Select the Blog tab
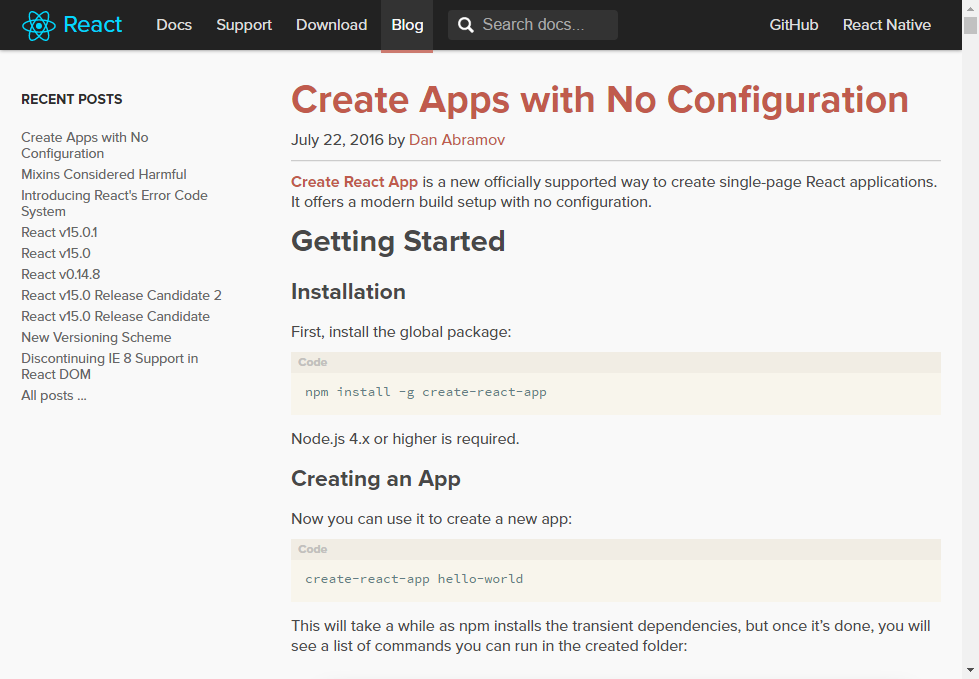This screenshot has height=679, width=979. tap(407, 25)
